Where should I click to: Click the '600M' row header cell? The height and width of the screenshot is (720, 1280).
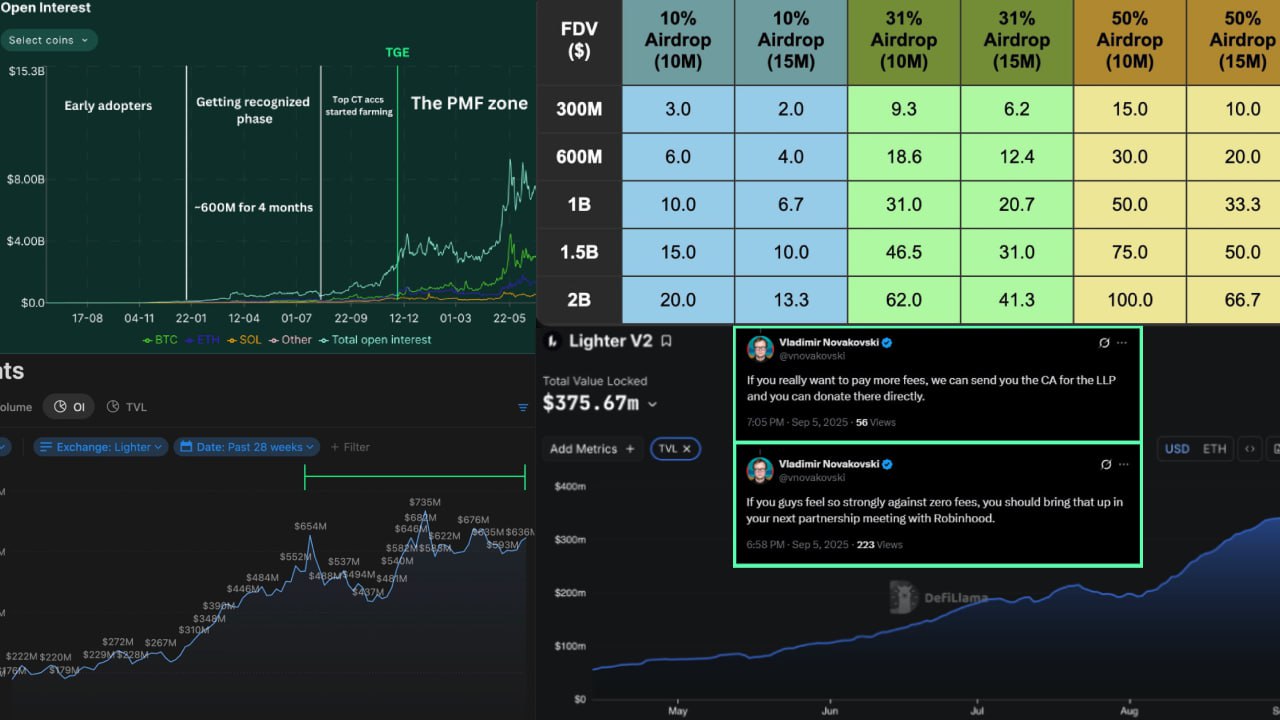(x=579, y=157)
